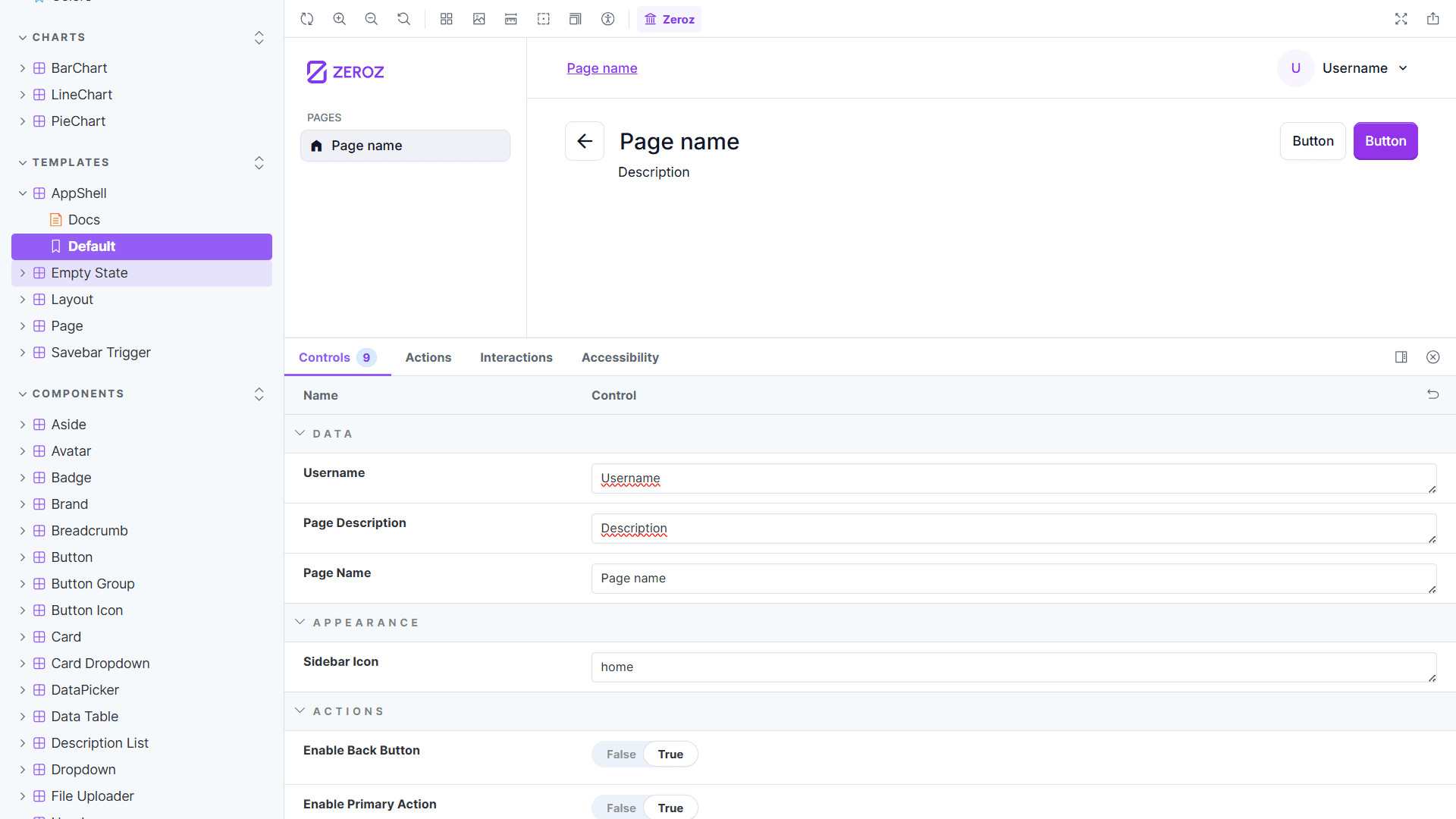This screenshot has height=819, width=1456.
Task: Click the white secondary Button
Action: click(1313, 141)
